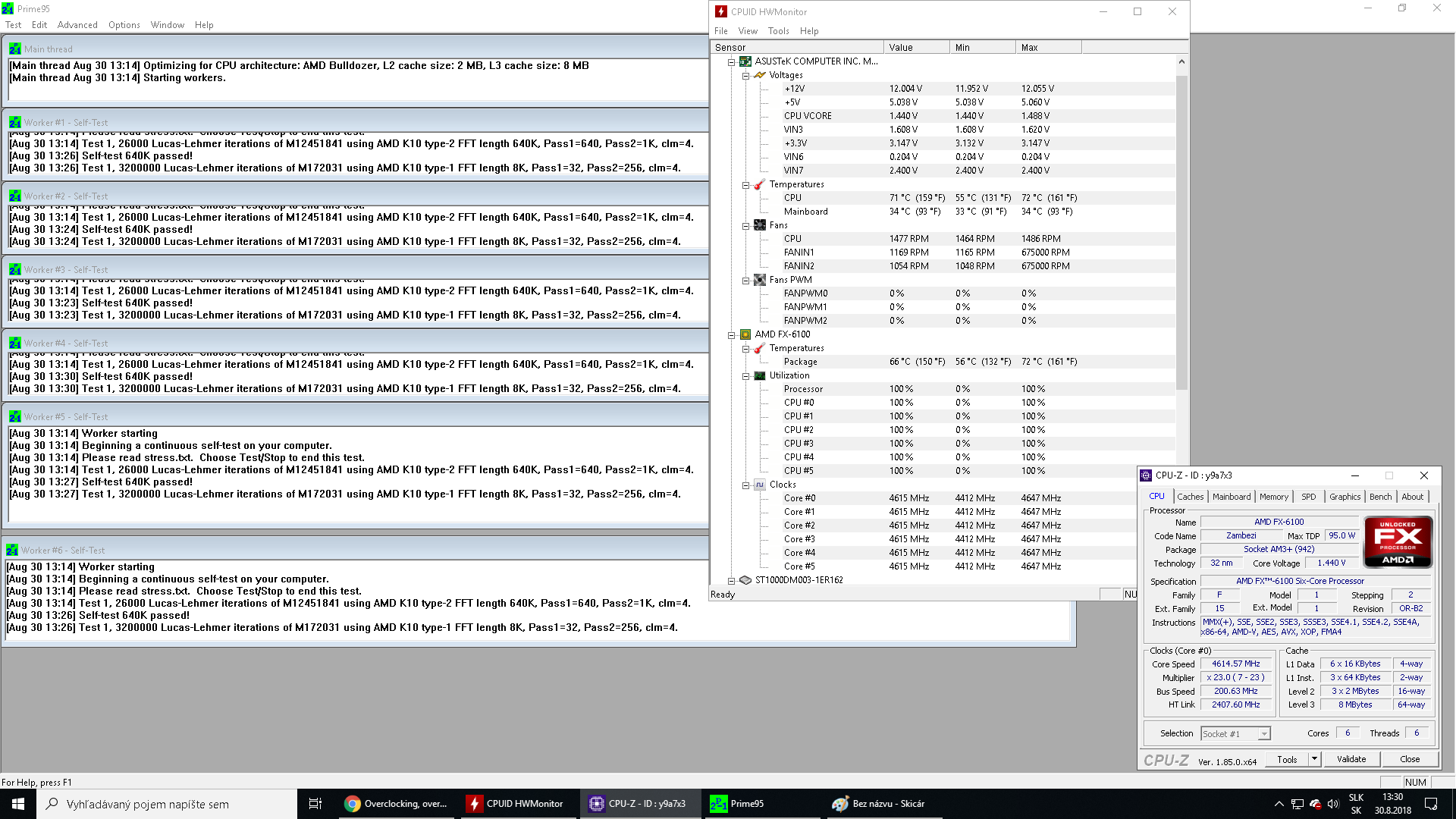
Task: Select the CPU VCORE voltage row
Action: pos(978,116)
